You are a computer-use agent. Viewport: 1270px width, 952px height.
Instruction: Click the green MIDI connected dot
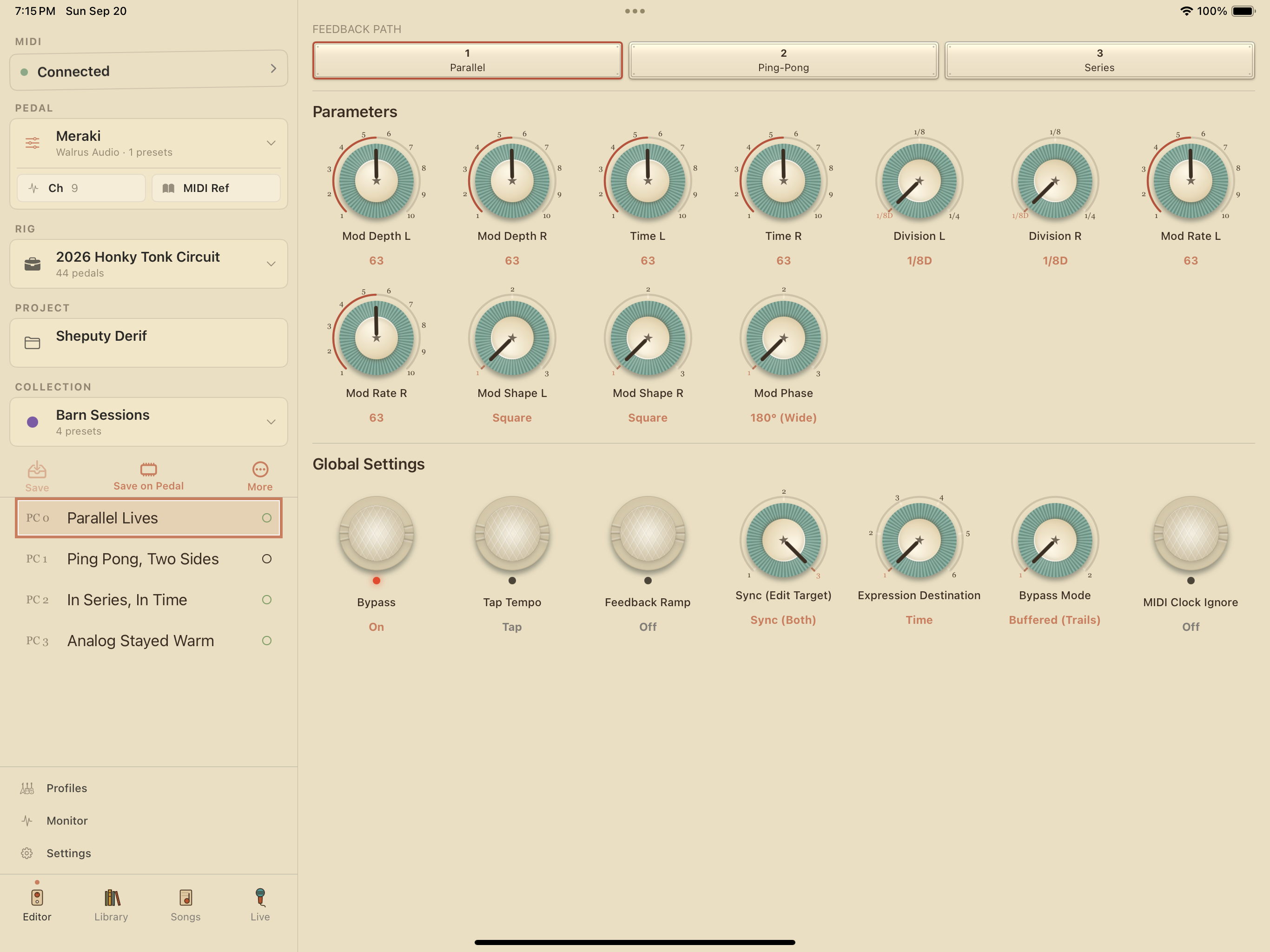click(x=24, y=72)
